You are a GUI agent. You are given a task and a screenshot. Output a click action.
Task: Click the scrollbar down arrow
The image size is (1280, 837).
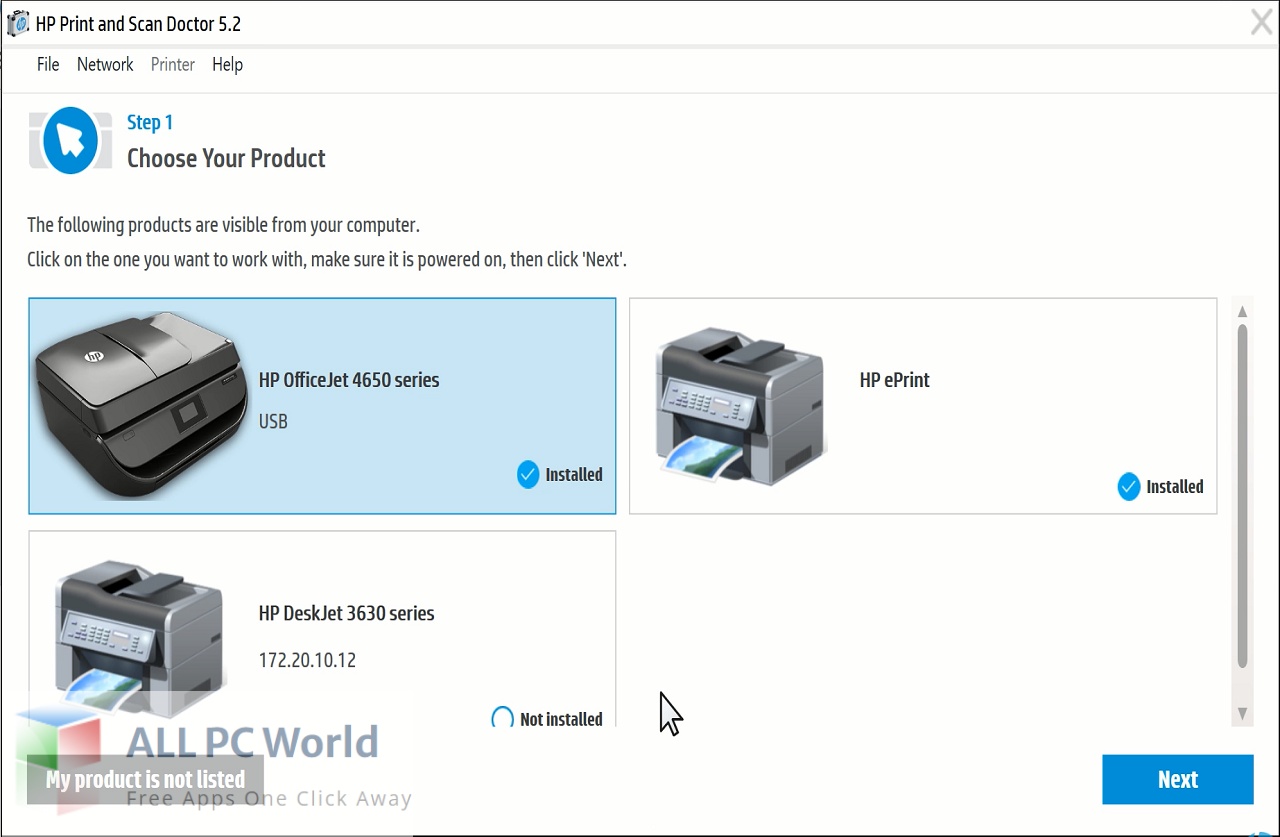point(1242,713)
